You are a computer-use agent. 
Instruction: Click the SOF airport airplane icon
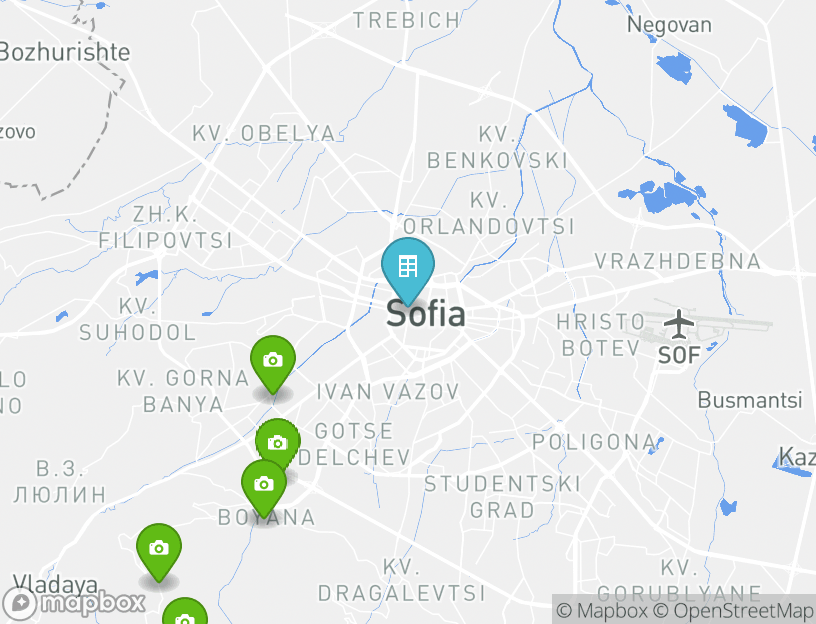tap(679, 324)
